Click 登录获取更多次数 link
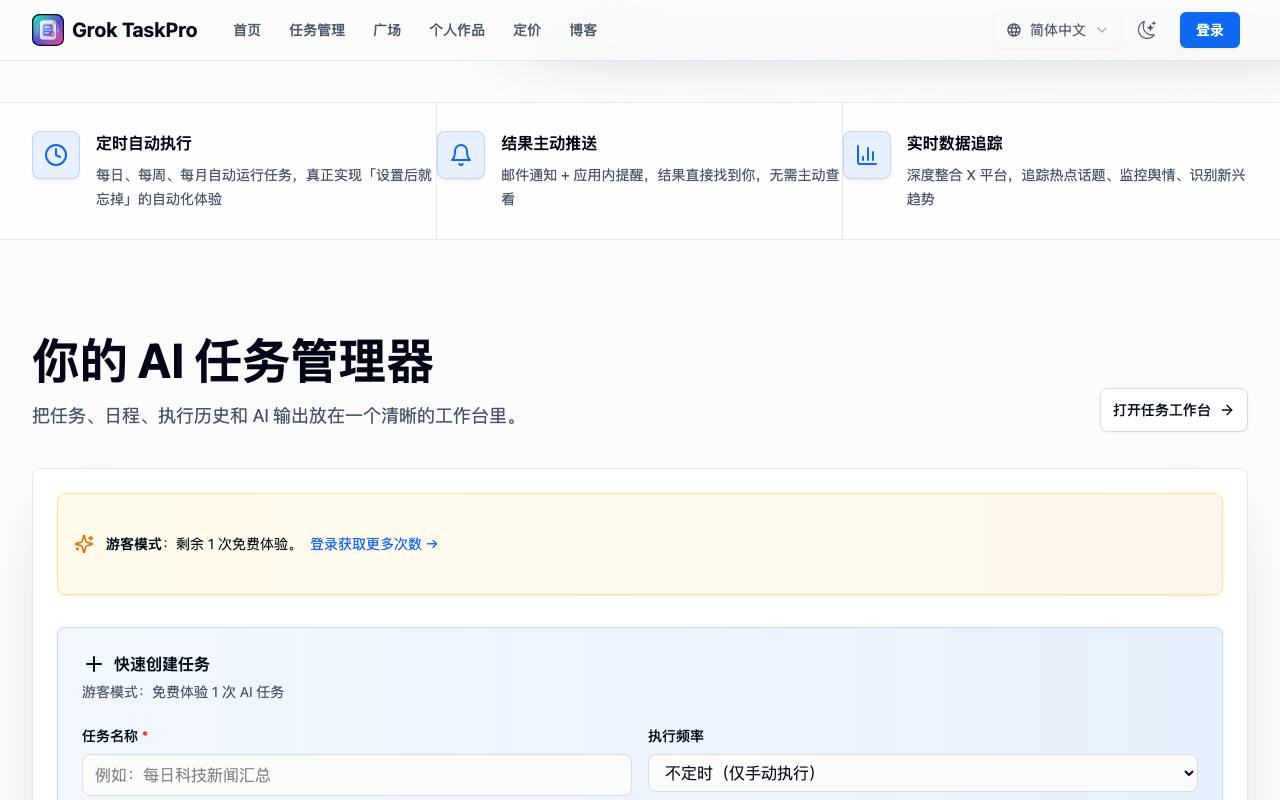The image size is (1280, 800). click(374, 544)
